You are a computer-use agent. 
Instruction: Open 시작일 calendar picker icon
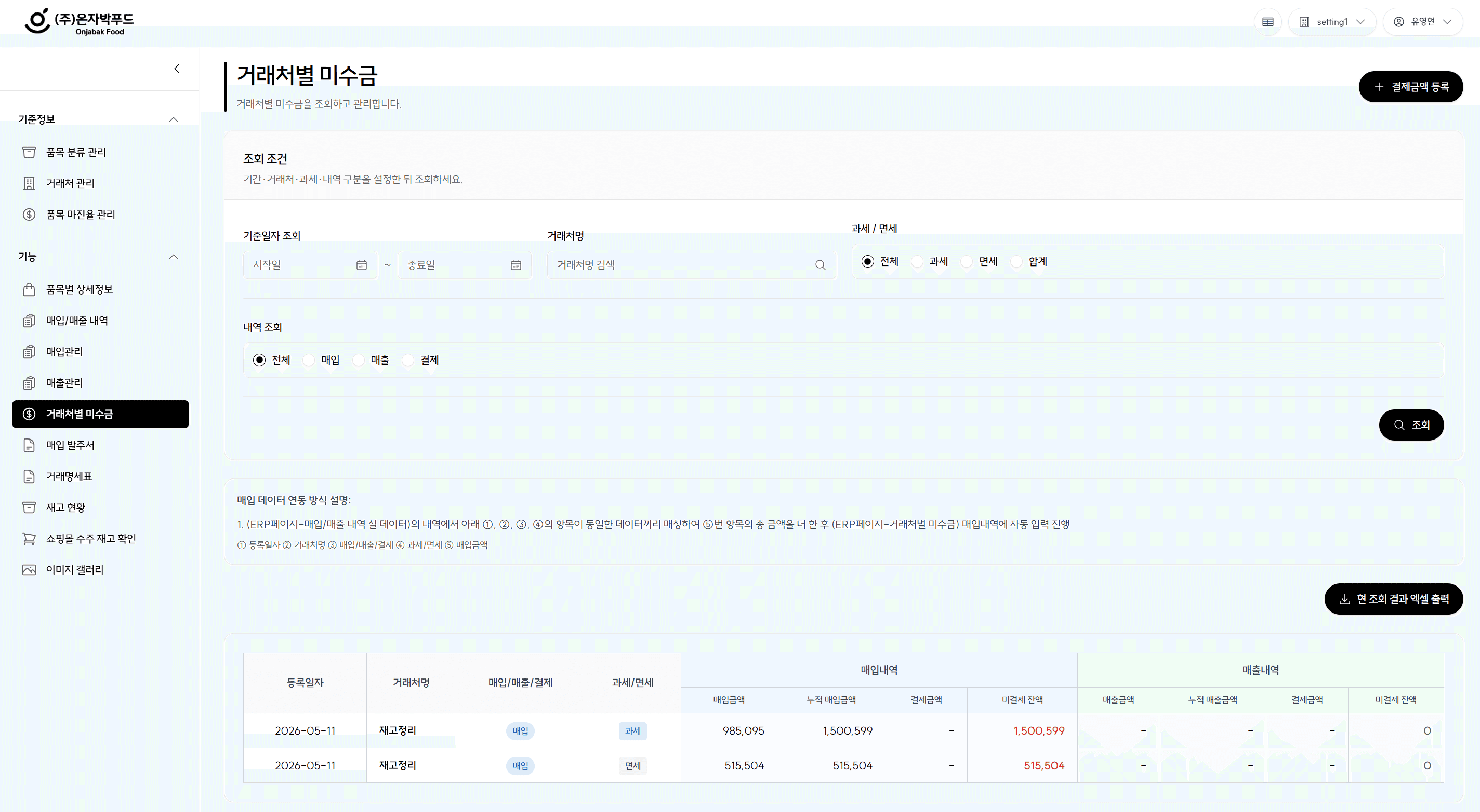point(361,265)
